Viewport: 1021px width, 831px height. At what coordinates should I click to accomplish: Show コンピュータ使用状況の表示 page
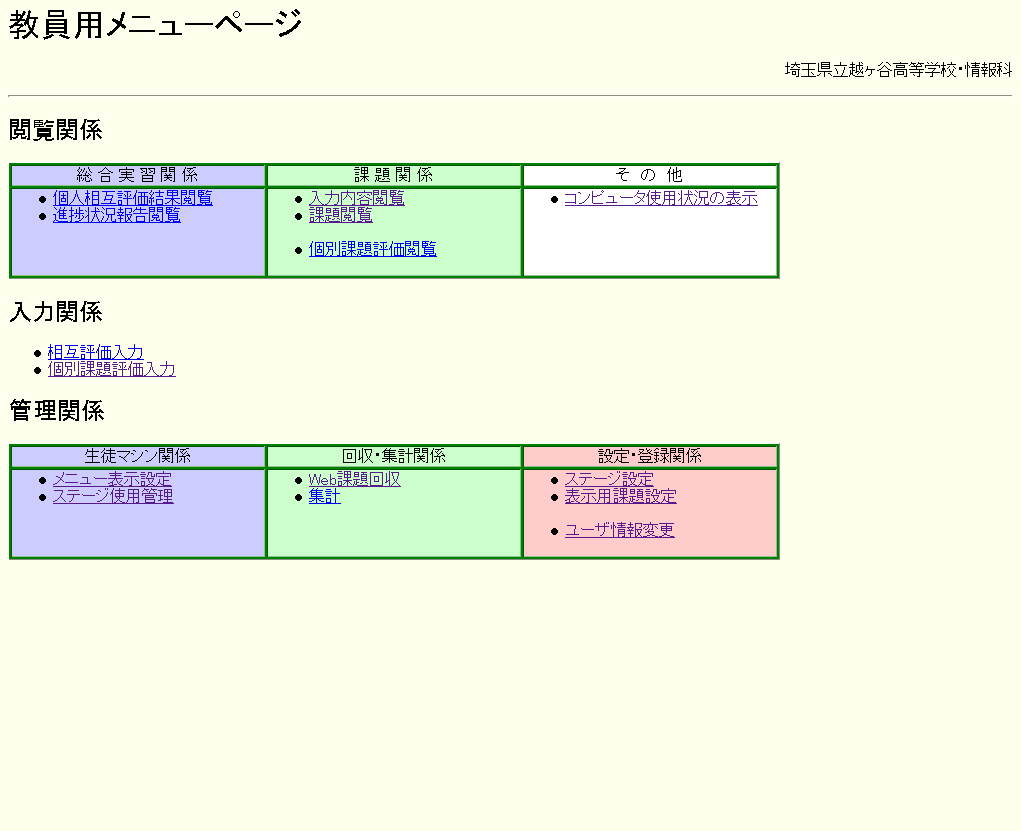660,198
